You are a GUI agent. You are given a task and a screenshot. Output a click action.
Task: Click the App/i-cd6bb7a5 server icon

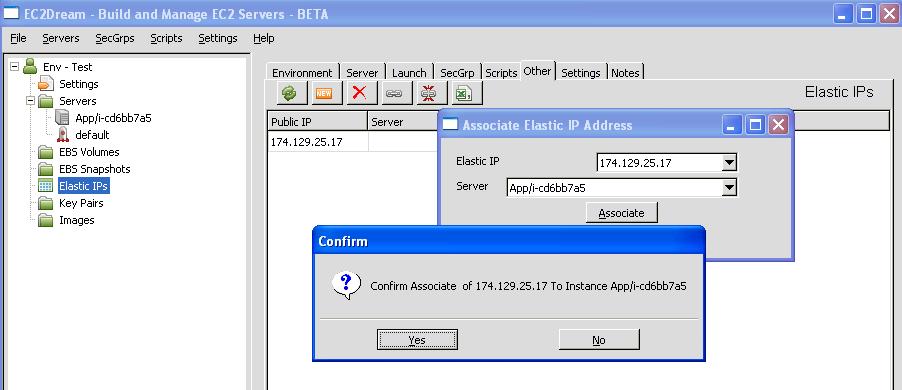[62, 118]
